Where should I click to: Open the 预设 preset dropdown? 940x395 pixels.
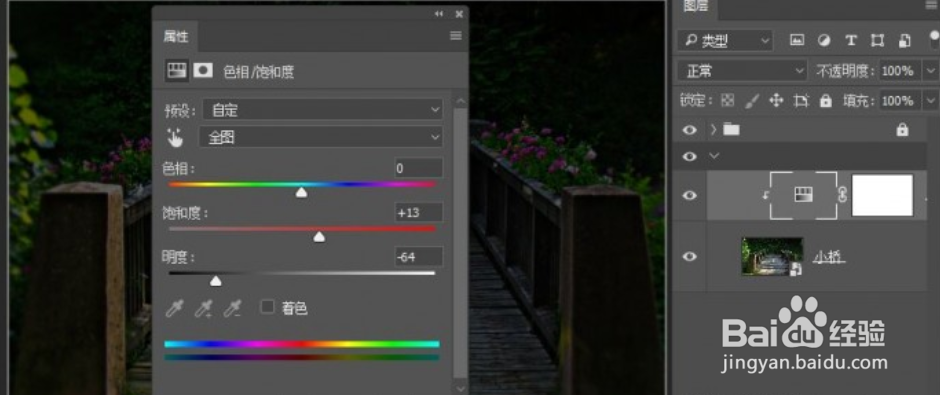coord(323,110)
